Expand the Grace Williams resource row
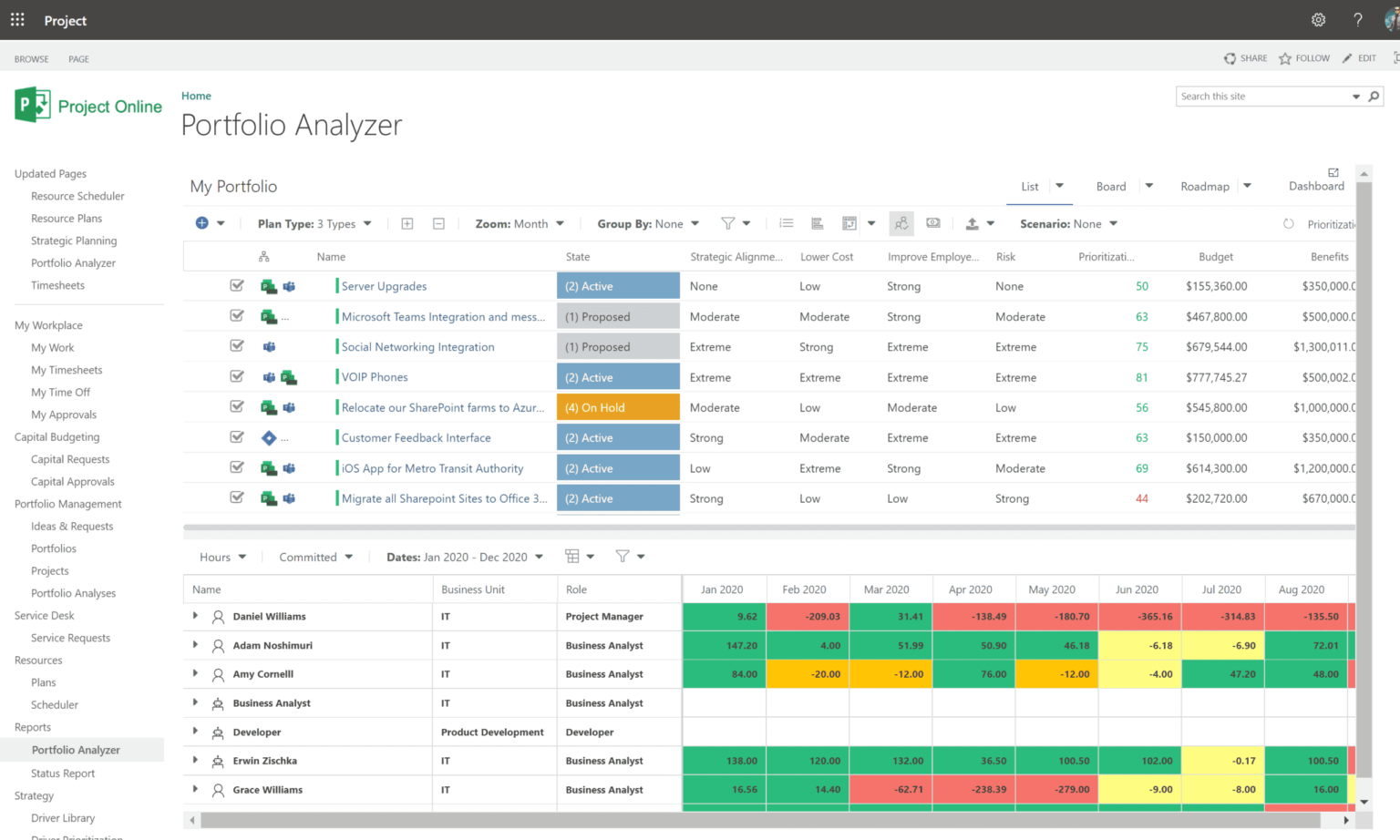Screen dimensions: 1400x840 click(x=195, y=789)
